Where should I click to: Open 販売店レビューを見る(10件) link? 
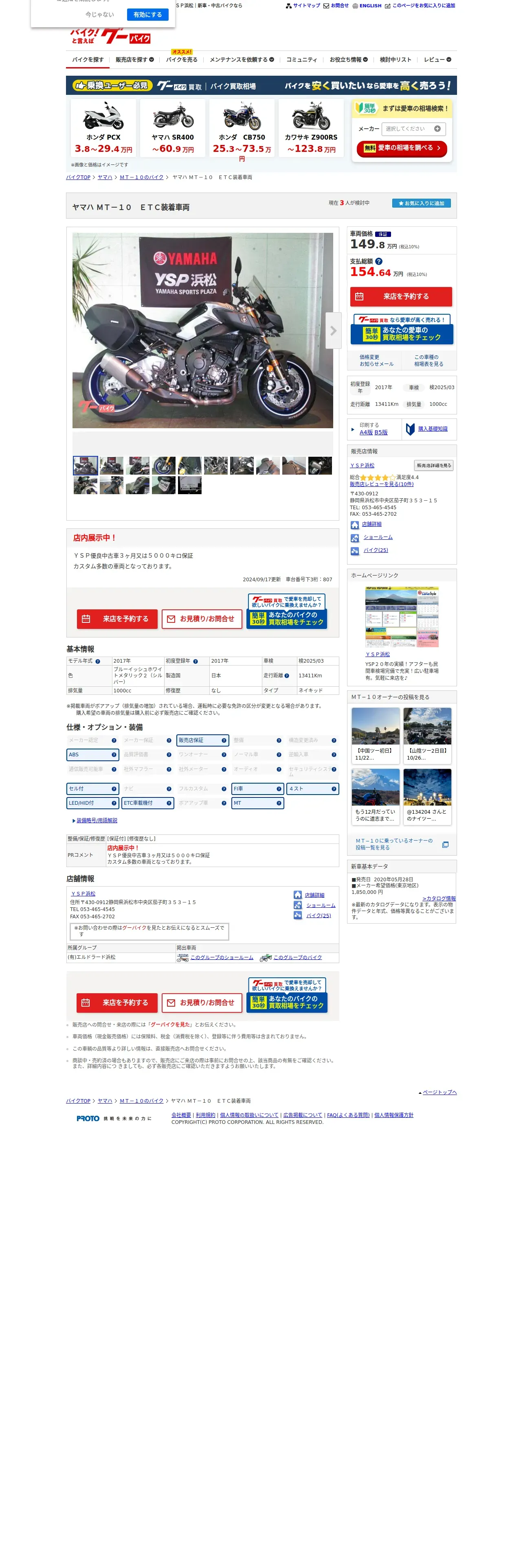(382, 484)
